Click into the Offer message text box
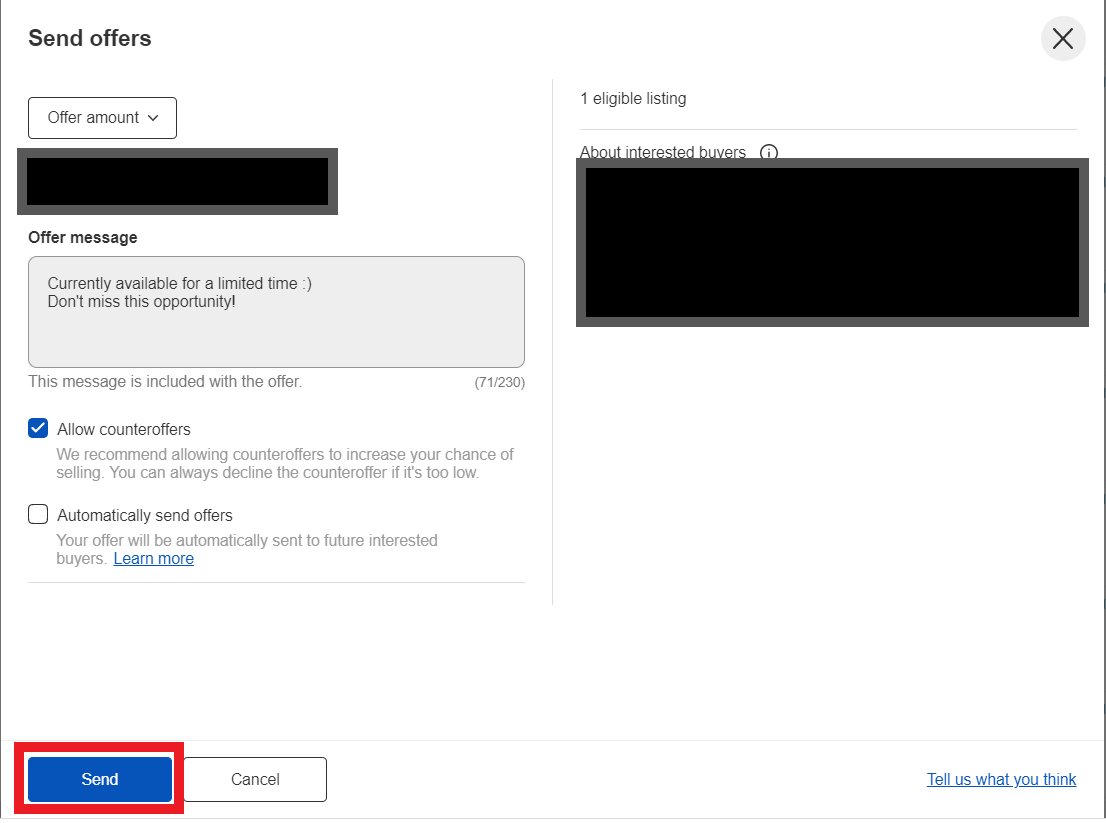The image size is (1106, 823). click(276, 312)
